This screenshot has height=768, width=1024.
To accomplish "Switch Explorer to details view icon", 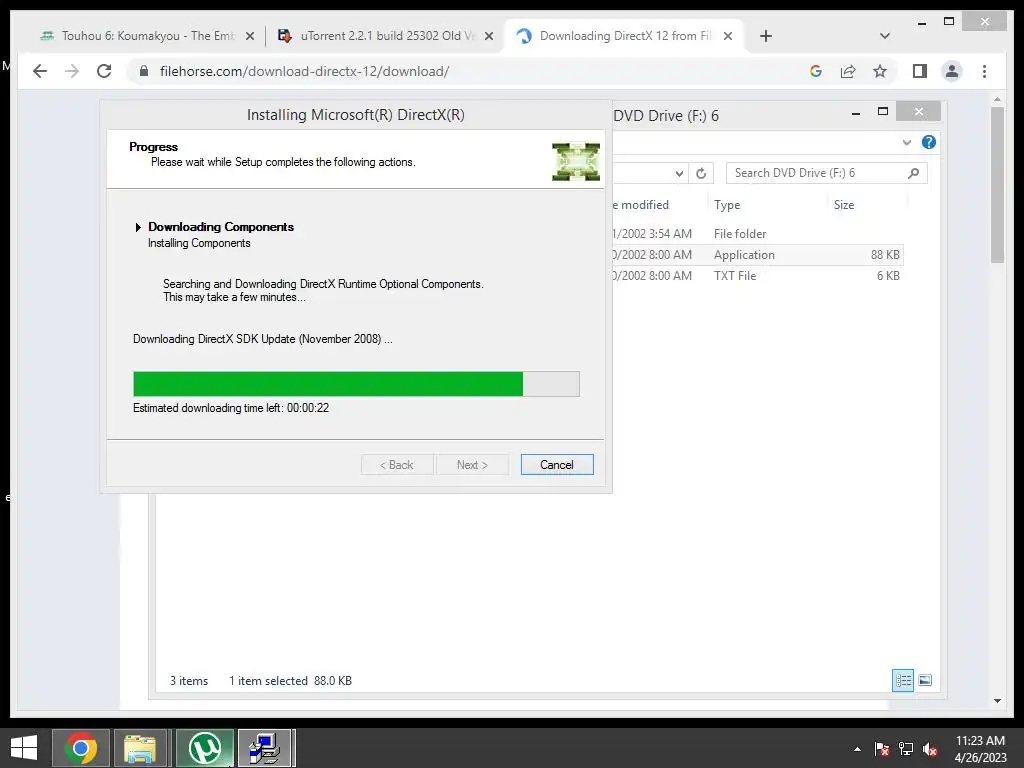I will tap(903, 680).
